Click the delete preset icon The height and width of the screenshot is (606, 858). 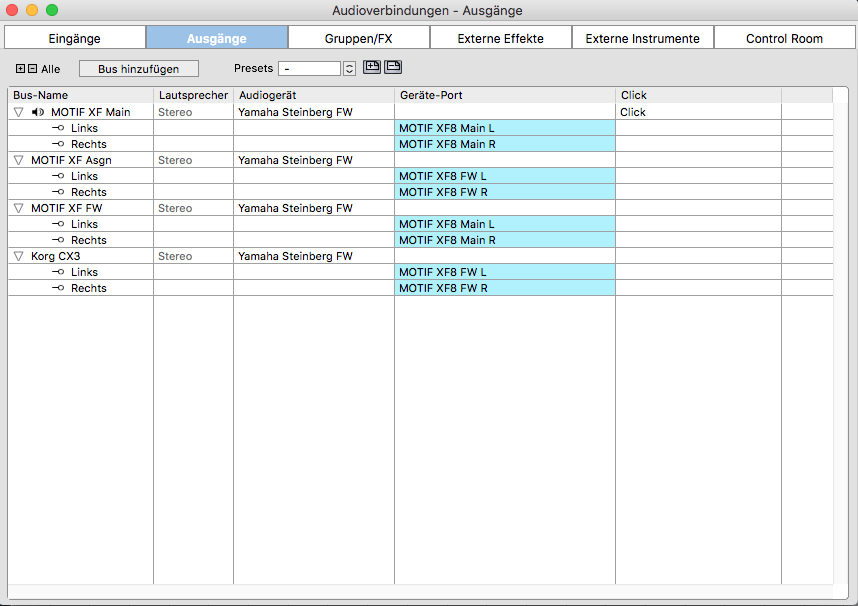coord(393,67)
